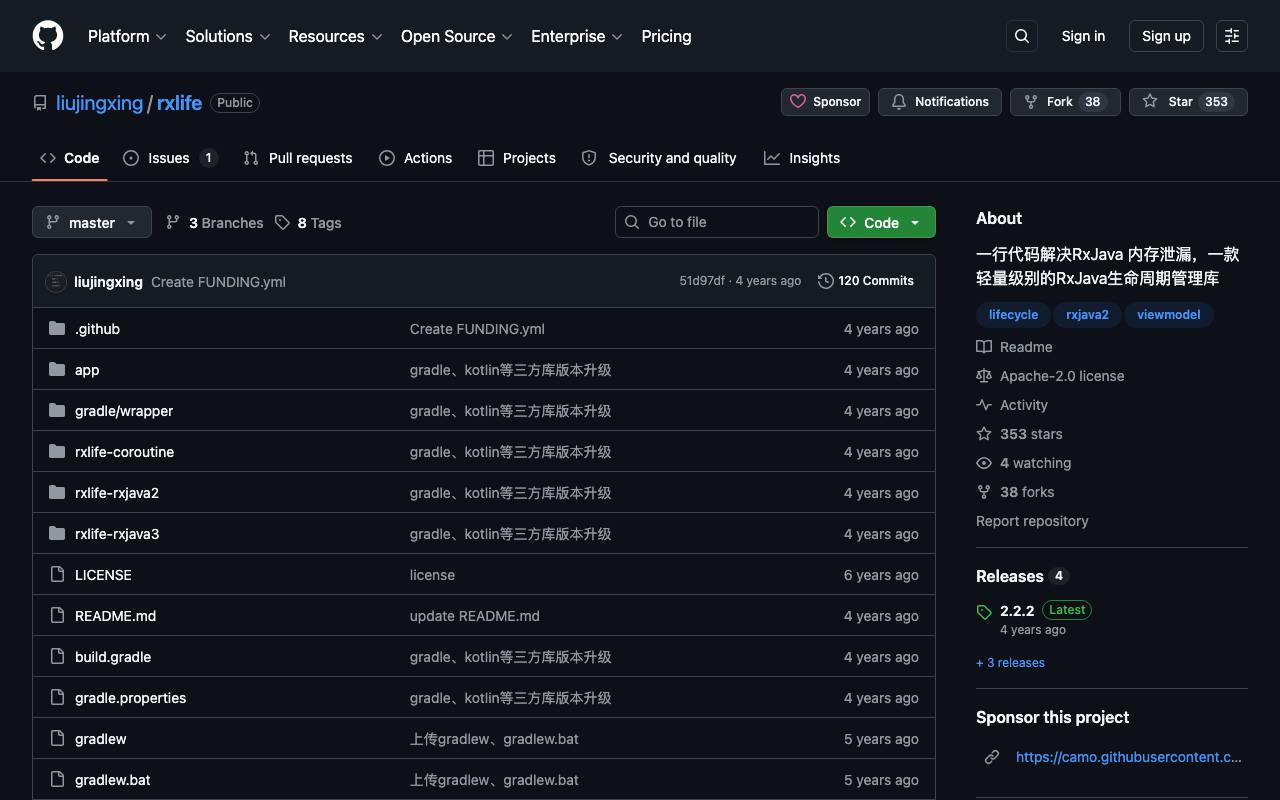Switch to the Code tab
Viewport: 1280px width, 800px height.
click(70, 158)
